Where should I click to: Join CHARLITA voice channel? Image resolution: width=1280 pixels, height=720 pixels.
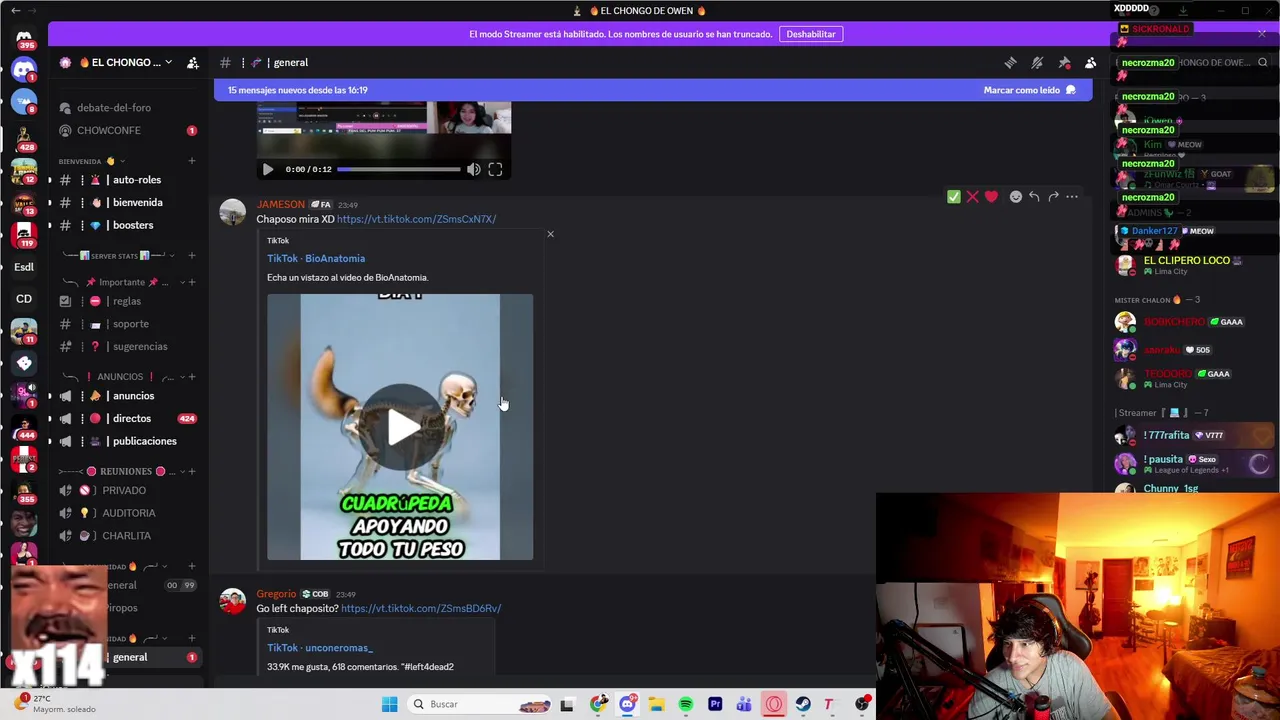pyautogui.click(x=128, y=535)
